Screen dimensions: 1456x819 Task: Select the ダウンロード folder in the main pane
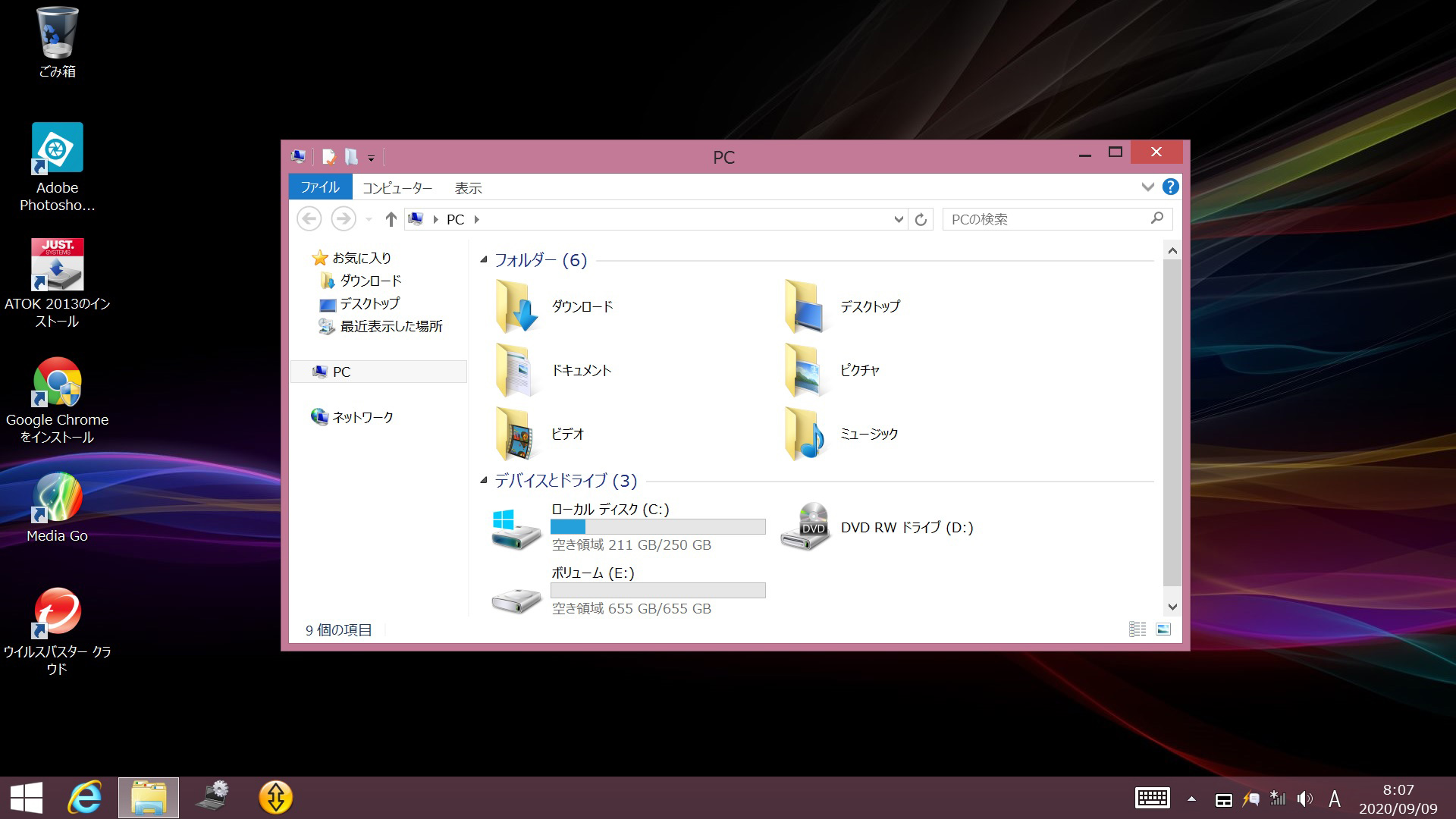554,306
